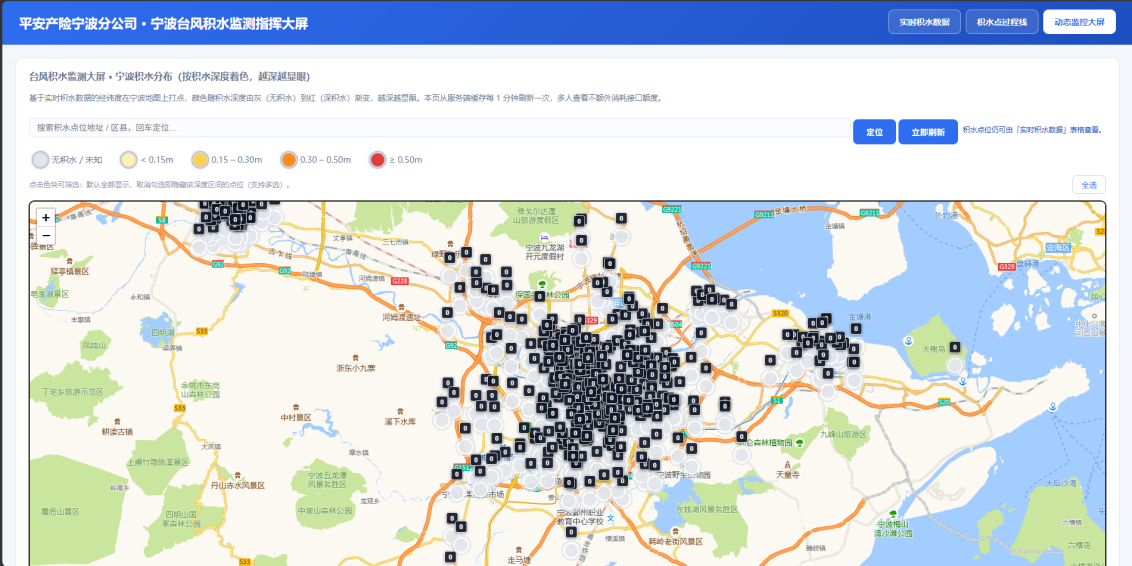Click the 定位 locate button
The width and height of the screenshot is (1132, 566).
click(x=874, y=132)
